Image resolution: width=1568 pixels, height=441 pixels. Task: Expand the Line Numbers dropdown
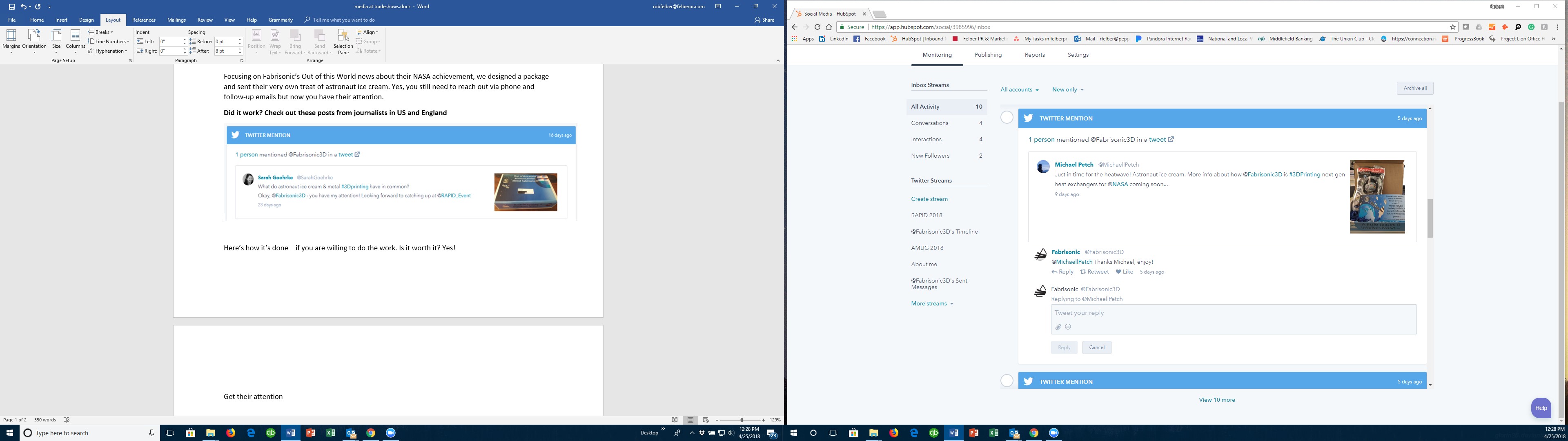pyautogui.click(x=108, y=41)
